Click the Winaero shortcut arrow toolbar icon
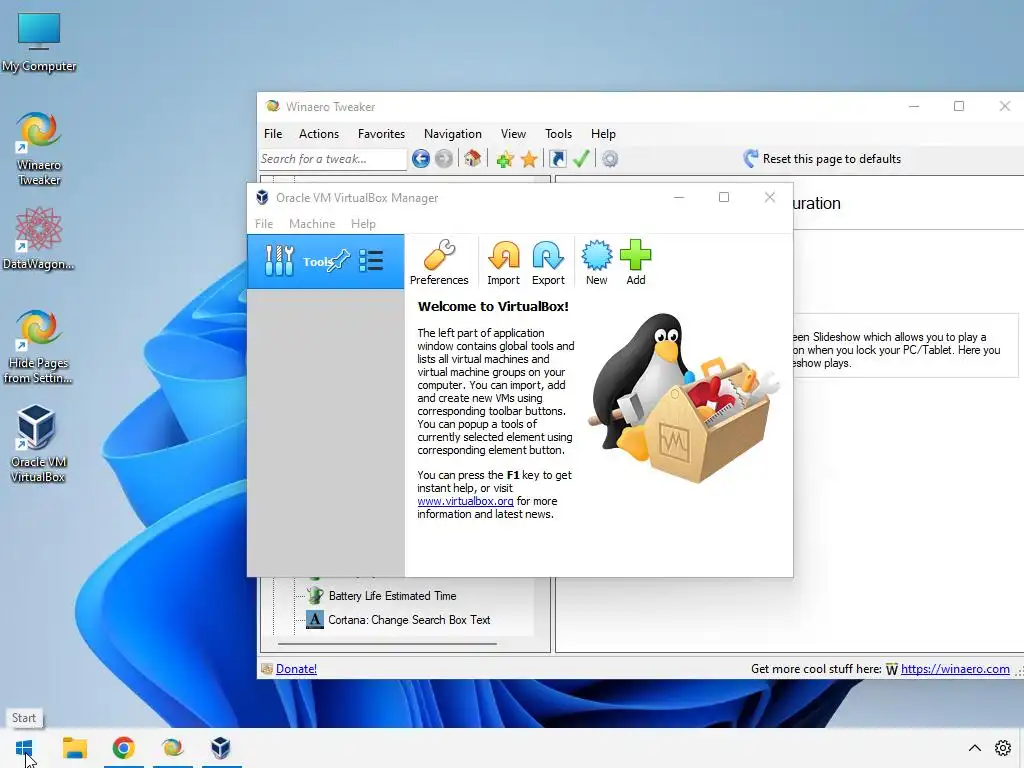Image resolution: width=1024 pixels, height=768 pixels. [x=557, y=159]
